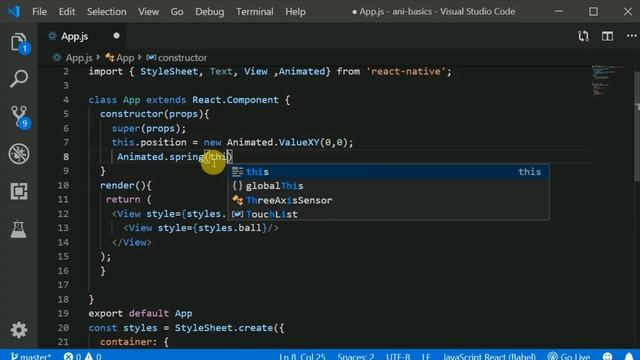
Task: Select the 'TouchList' suggestion
Action: 388,214
